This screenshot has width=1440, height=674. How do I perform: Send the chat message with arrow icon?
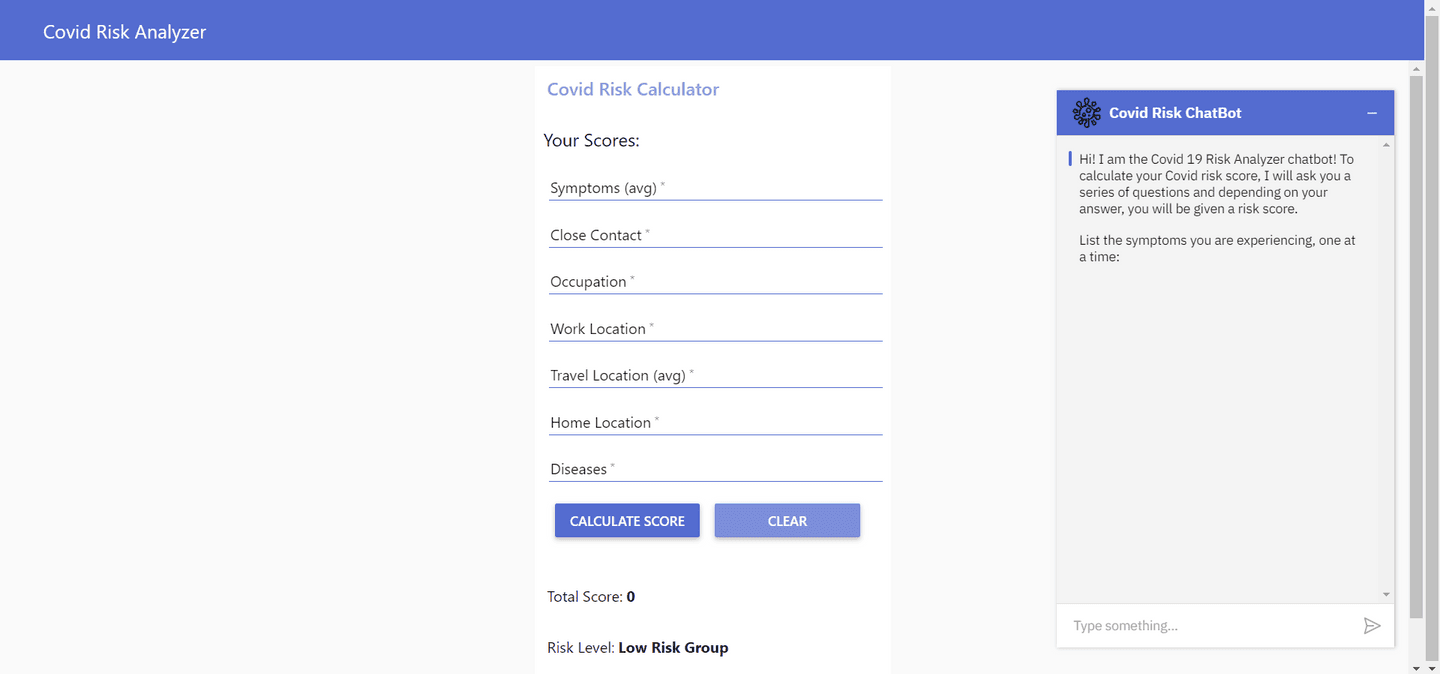pos(1372,626)
